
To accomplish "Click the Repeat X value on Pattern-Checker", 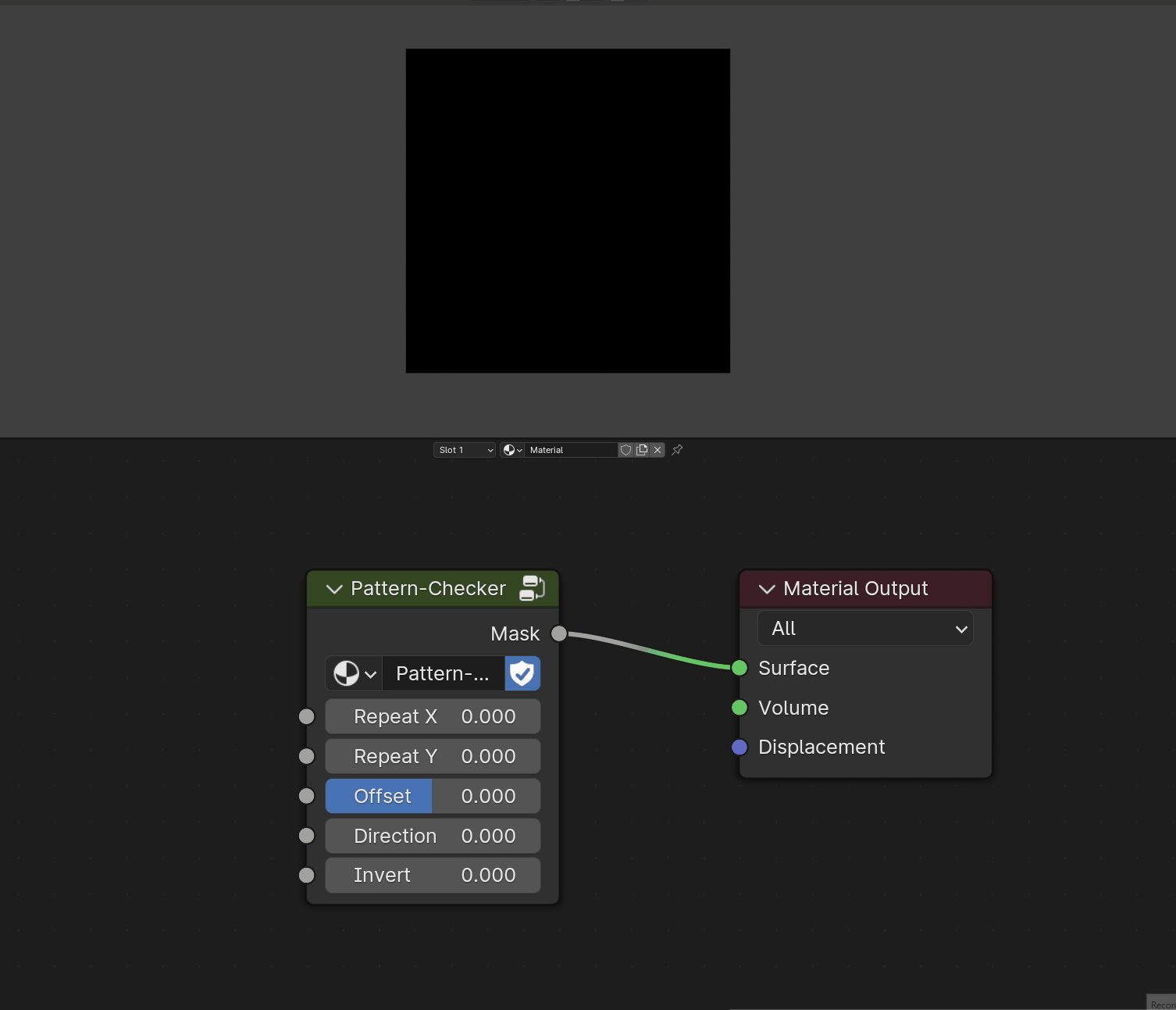I will pos(433,716).
